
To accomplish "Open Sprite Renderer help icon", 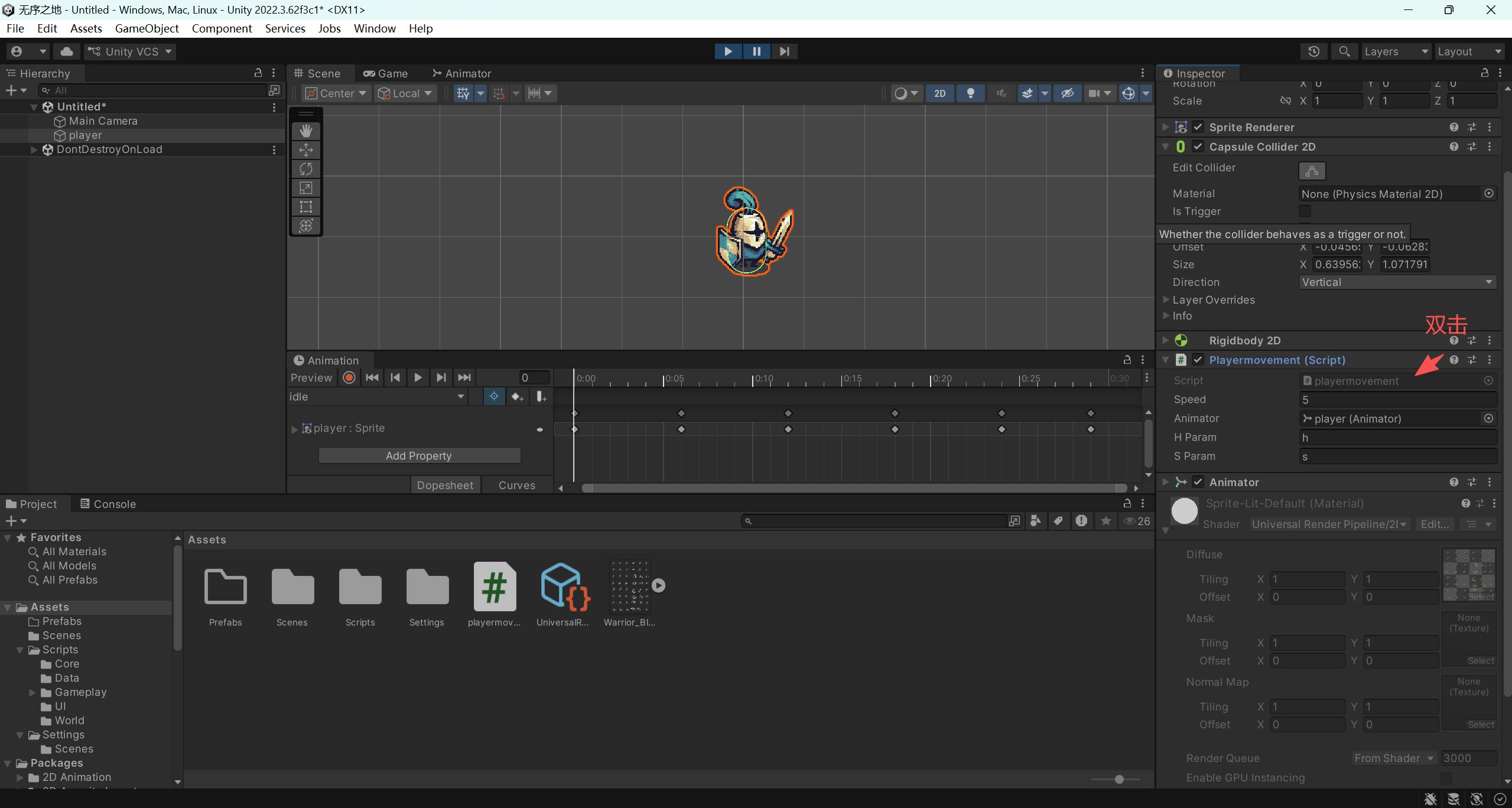I will tap(1454, 128).
